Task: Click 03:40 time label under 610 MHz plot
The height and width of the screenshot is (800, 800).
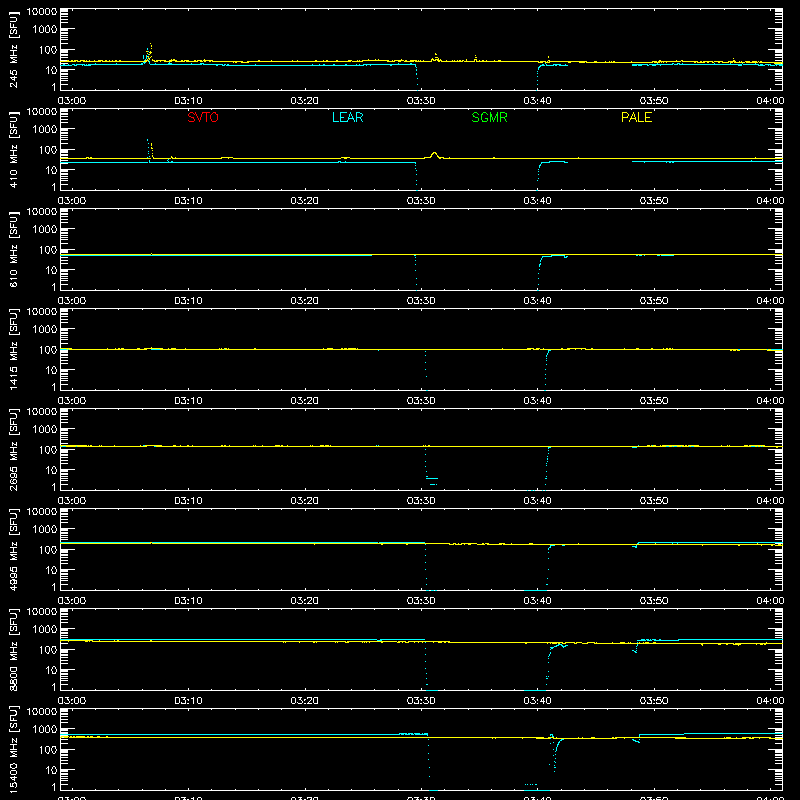Action: (537, 301)
